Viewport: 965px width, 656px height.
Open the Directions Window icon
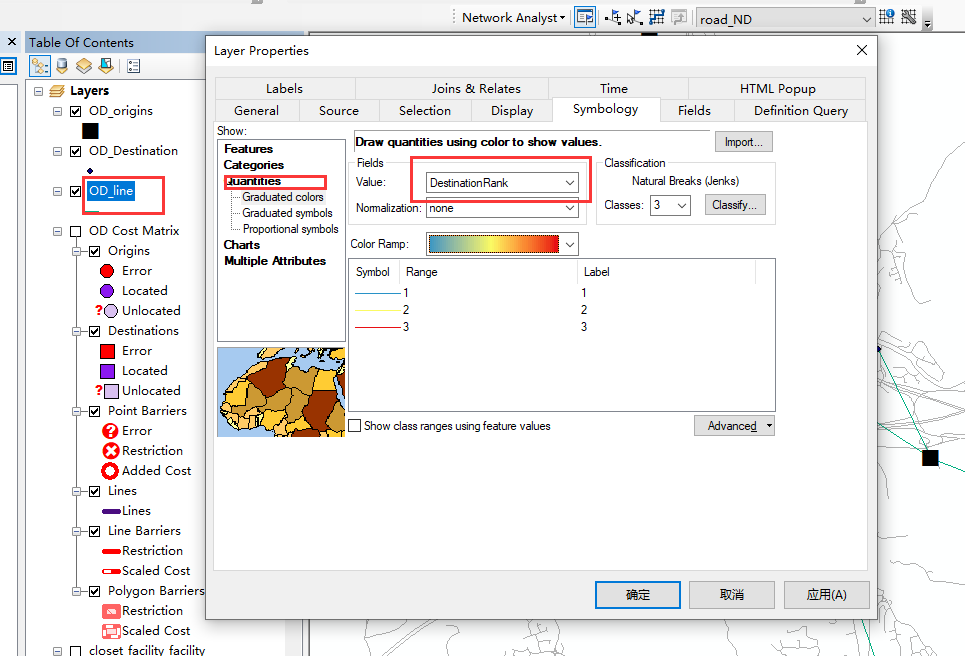(x=678, y=16)
